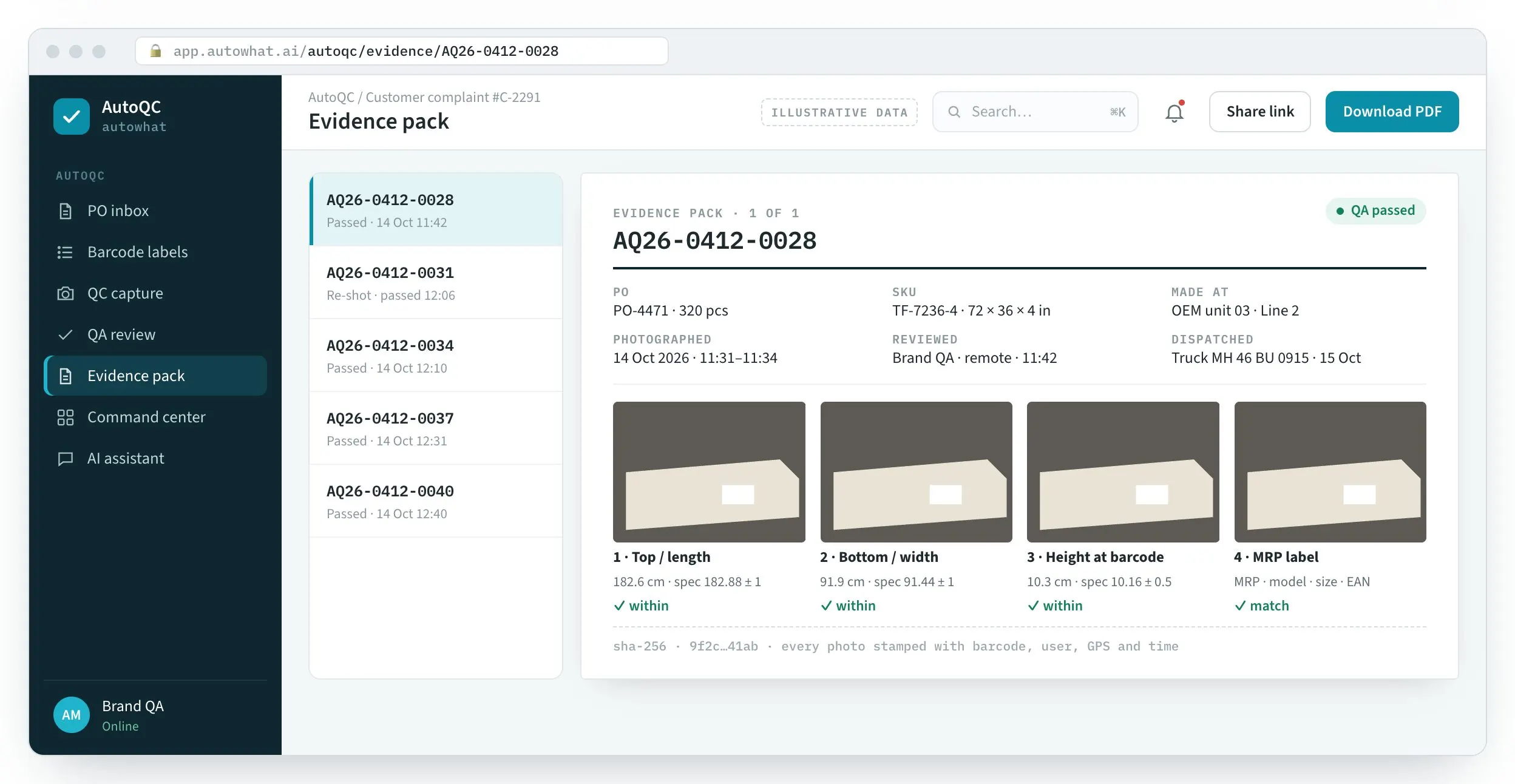Viewport: 1515px width, 784px height.
Task: Select pack AQ26-0412-0028 in list
Action: click(x=436, y=210)
